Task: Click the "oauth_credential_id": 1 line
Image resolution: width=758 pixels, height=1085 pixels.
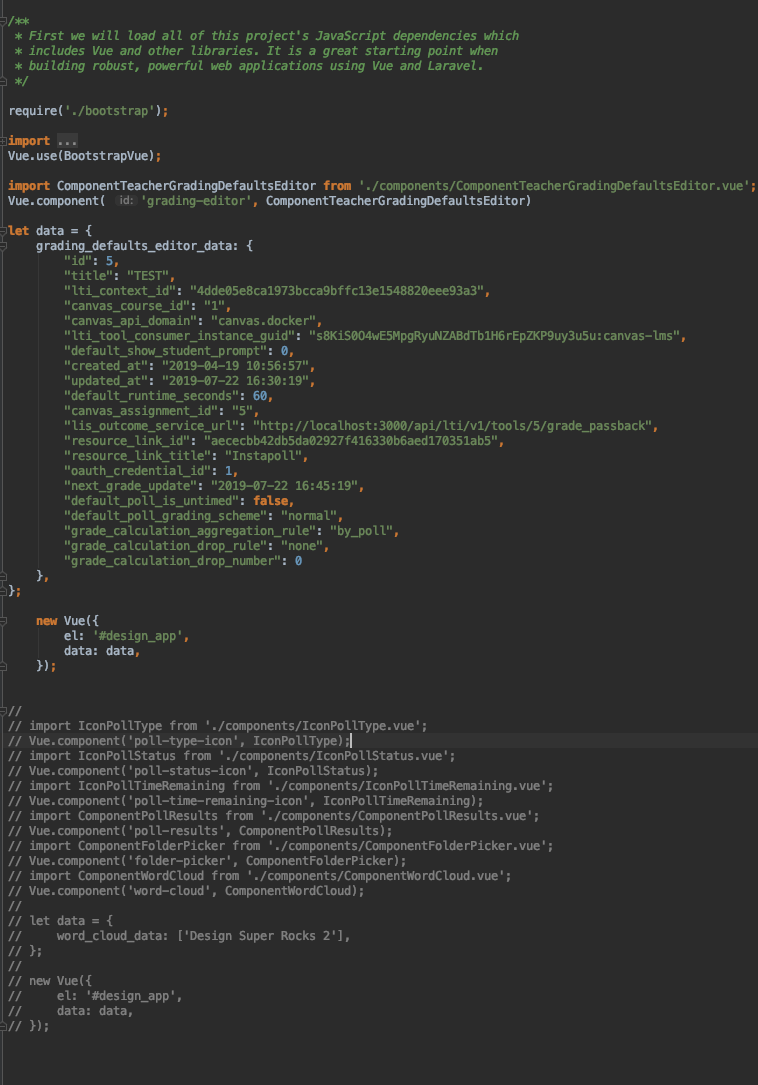Action: (151, 471)
